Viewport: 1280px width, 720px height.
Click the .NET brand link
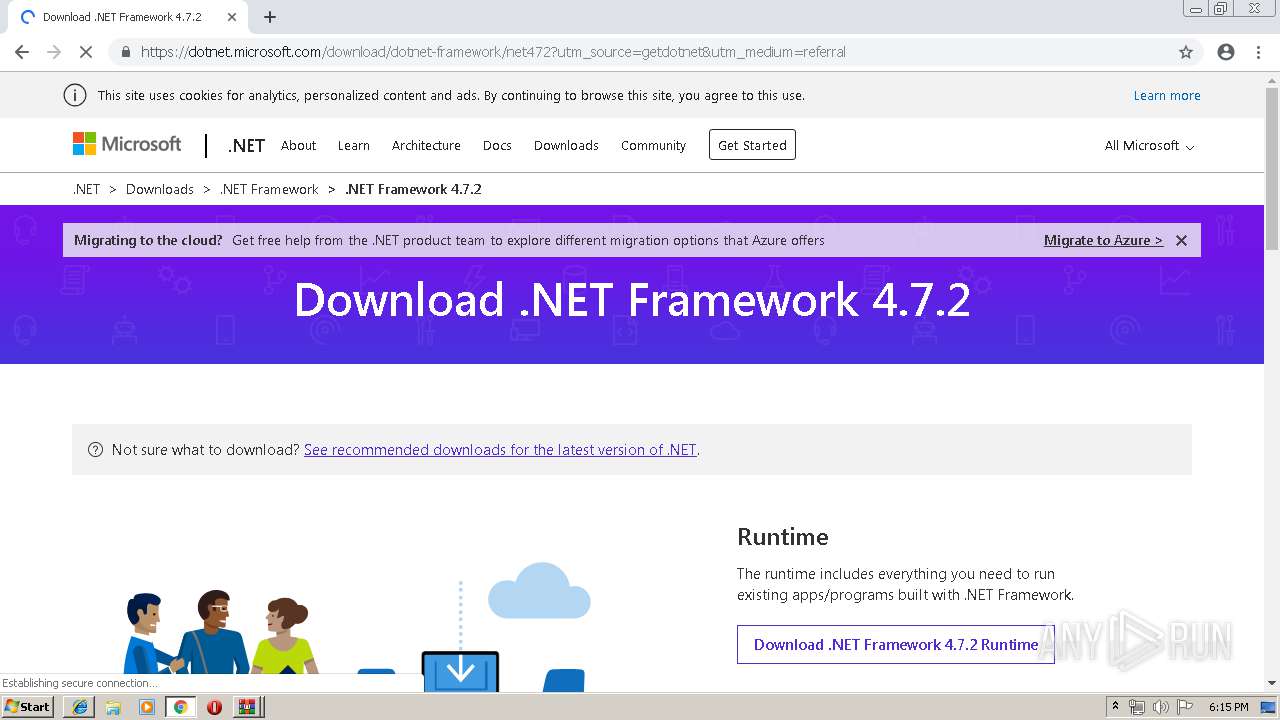(246, 146)
